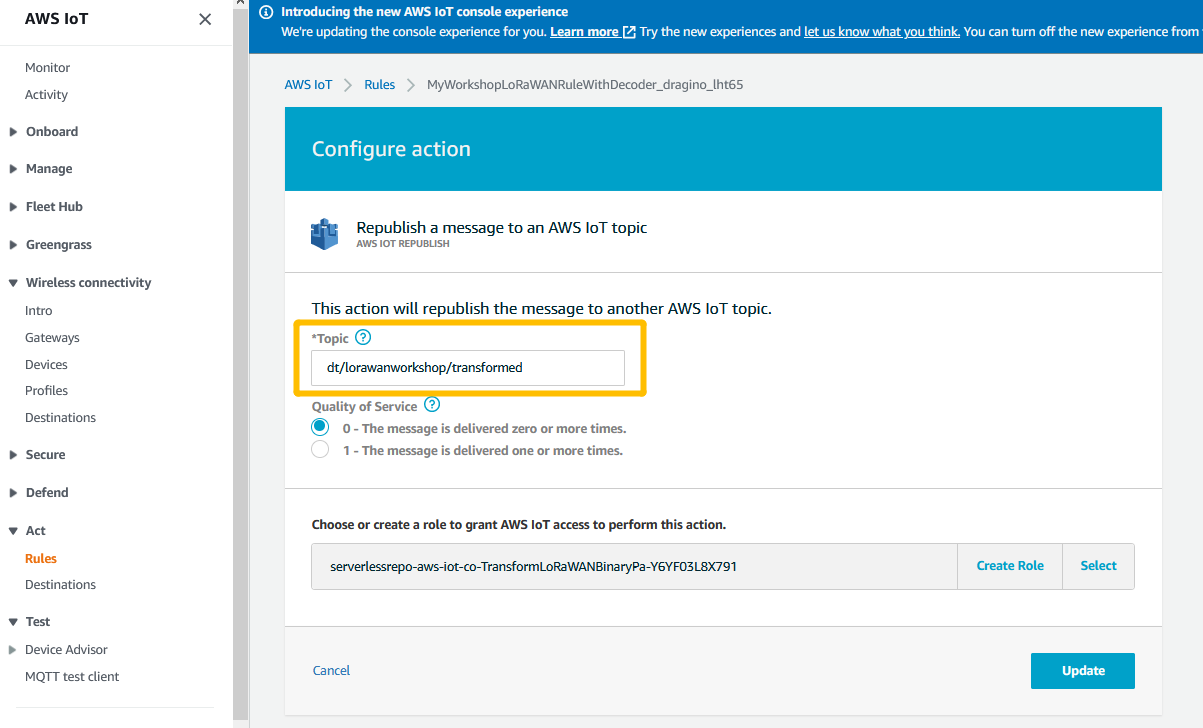Click the AWS IoT sidebar title
Screen dimensions: 1203x728
56,19
